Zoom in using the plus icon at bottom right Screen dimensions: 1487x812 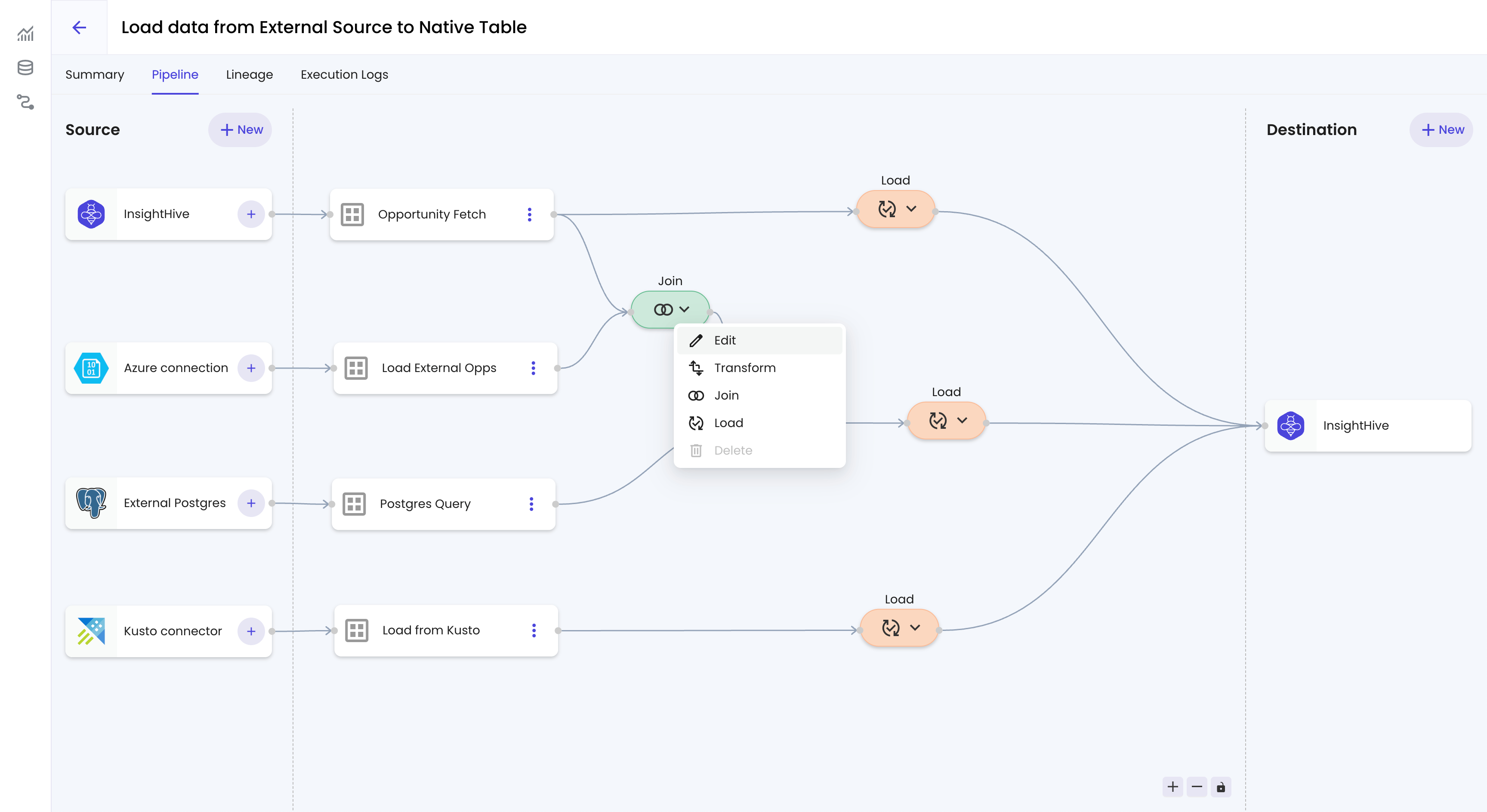[1172, 787]
